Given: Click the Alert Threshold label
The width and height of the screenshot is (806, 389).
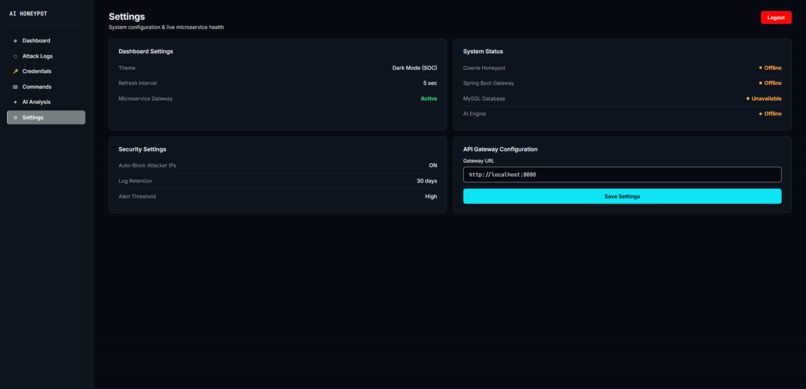Looking at the screenshot, I should tap(137, 196).
